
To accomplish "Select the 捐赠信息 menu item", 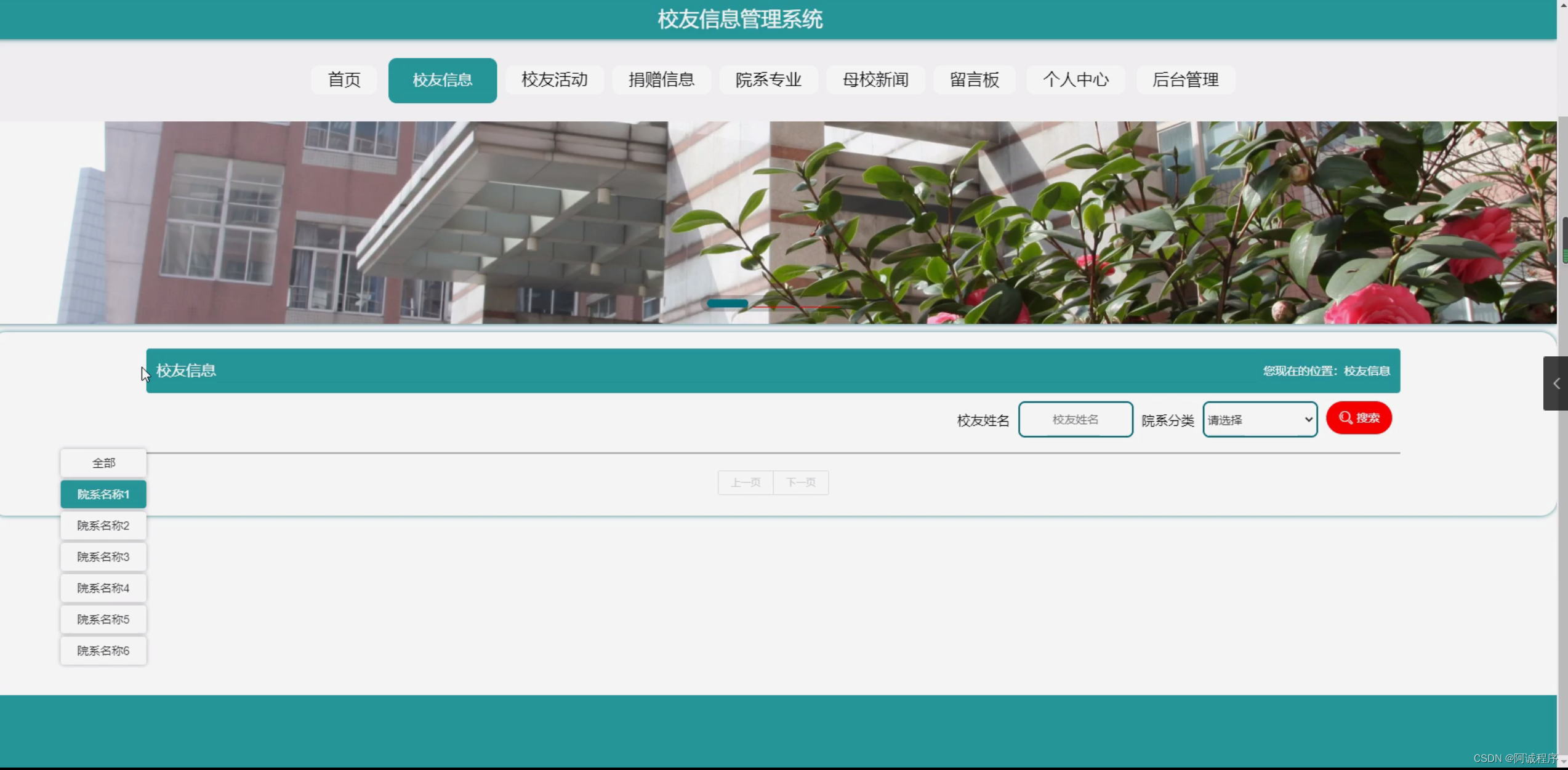I will point(661,79).
